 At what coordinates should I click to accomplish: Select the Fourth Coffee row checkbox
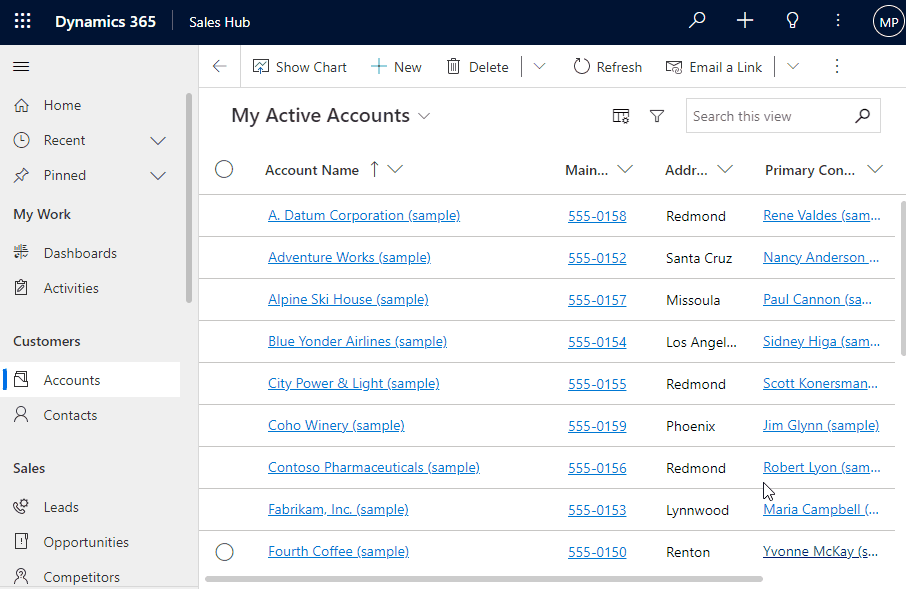coord(224,551)
